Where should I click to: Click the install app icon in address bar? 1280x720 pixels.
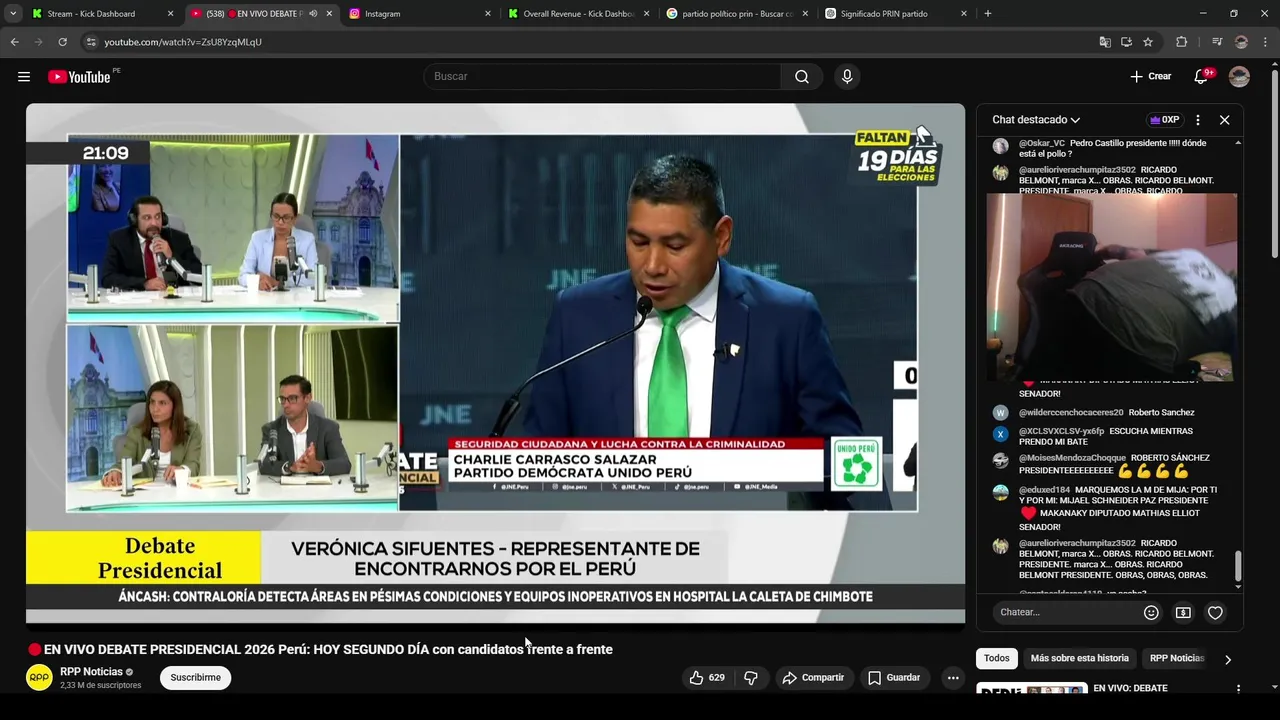[x=1126, y=42]
